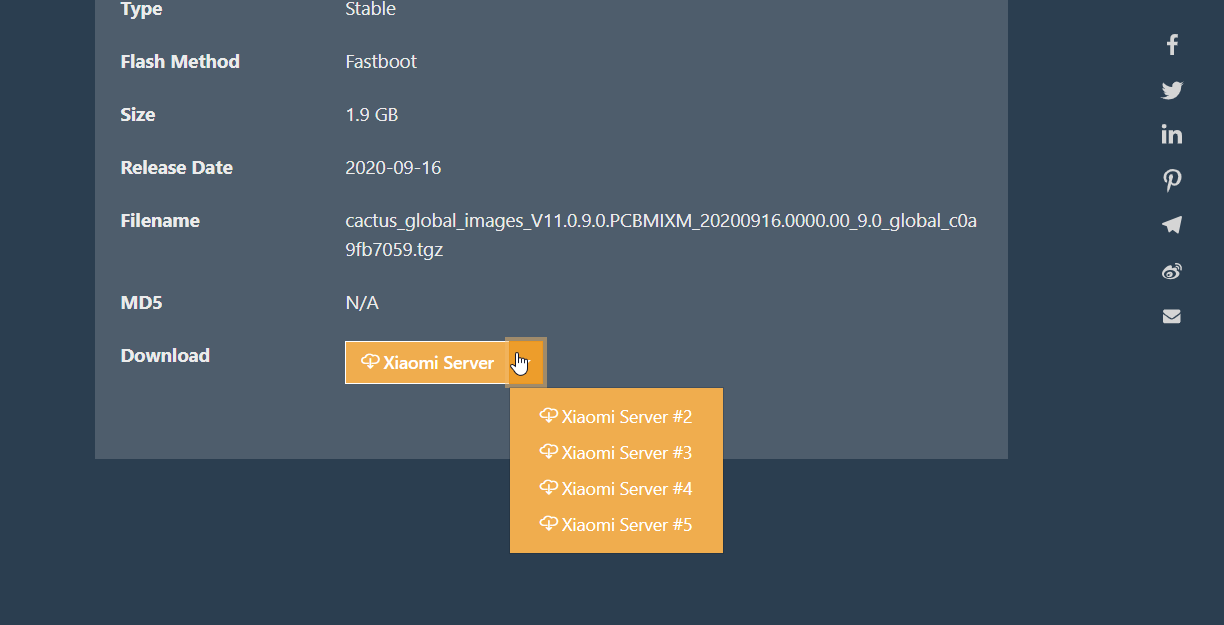Image resolution: width=1224 pixels, height=625 pixels.
Task: Click the Size label
Action: (x=138, y=114)
